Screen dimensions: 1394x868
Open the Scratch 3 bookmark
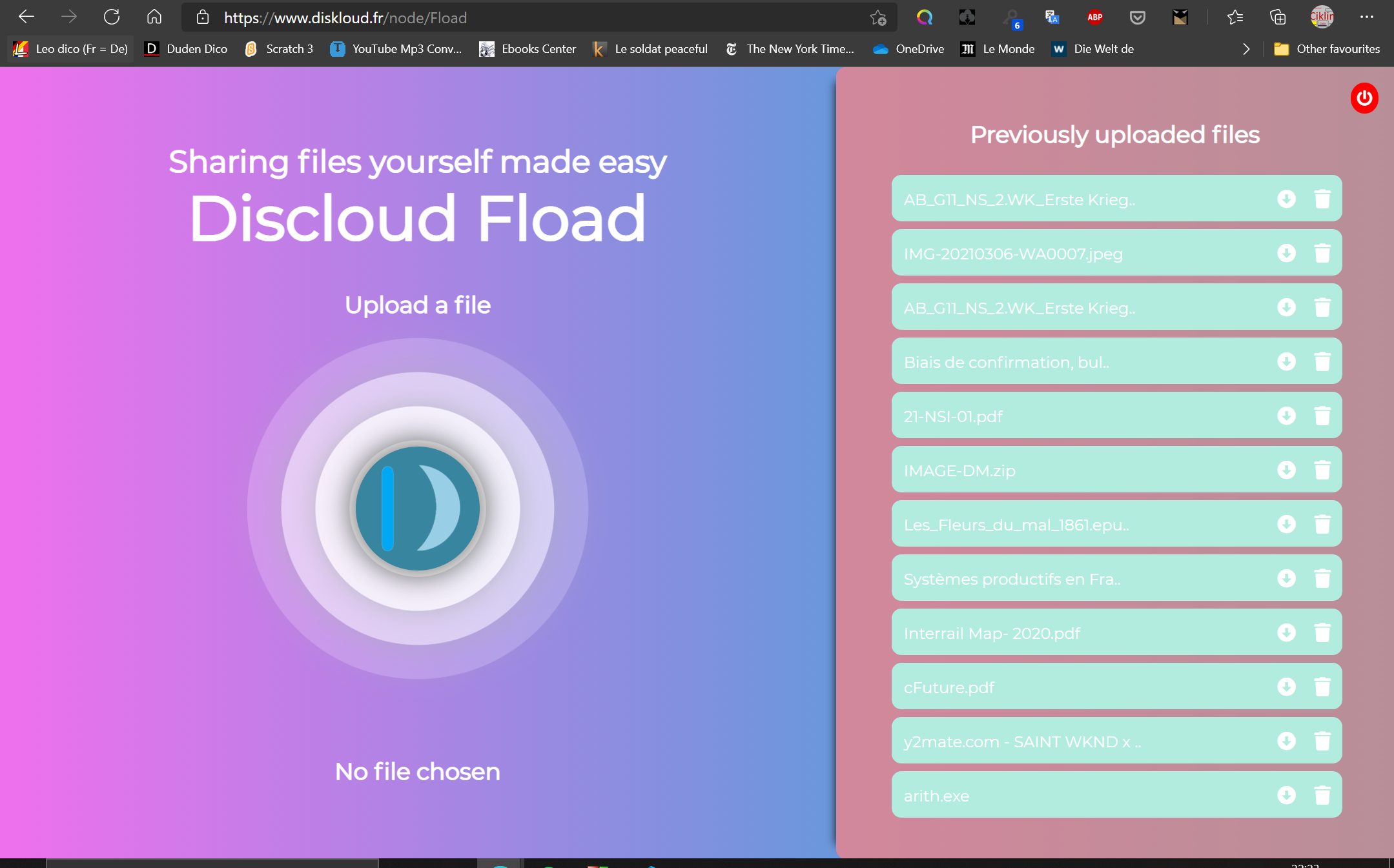[279, 49]
